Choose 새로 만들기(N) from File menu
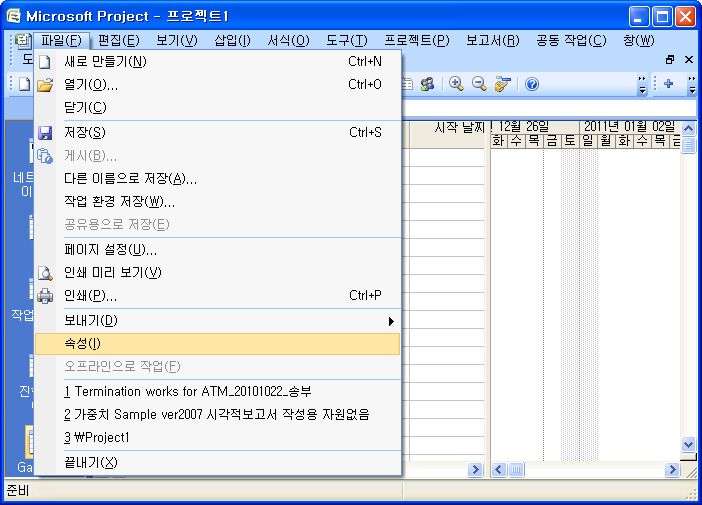The height and width of the screenshot is (505, 702). (x=218, y=61)
